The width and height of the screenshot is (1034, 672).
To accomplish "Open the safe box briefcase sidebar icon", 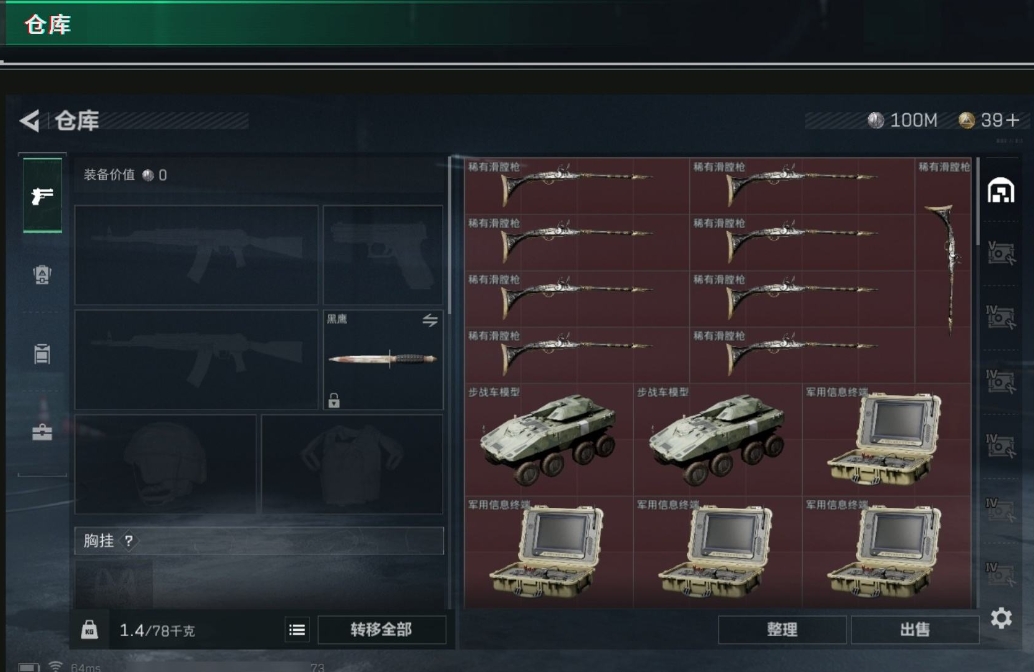I will click(x=42, y=432).
